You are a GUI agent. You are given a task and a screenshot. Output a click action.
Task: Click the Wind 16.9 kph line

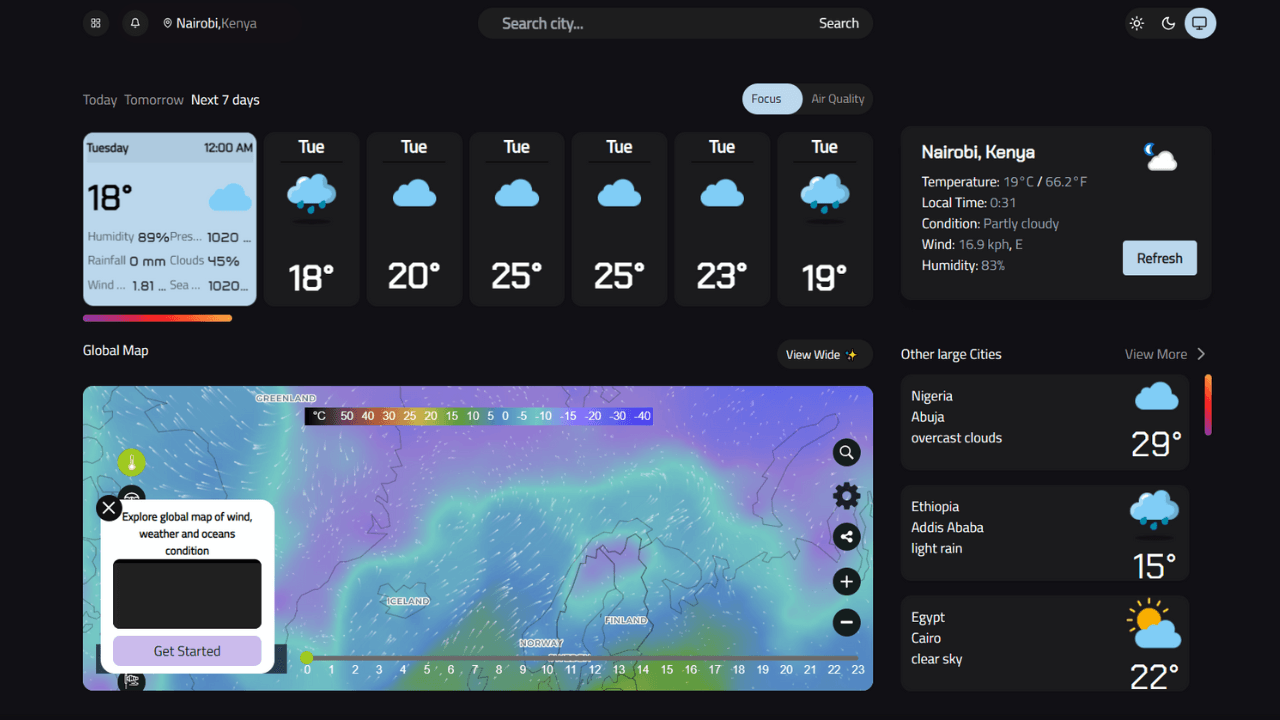[972, 244]
